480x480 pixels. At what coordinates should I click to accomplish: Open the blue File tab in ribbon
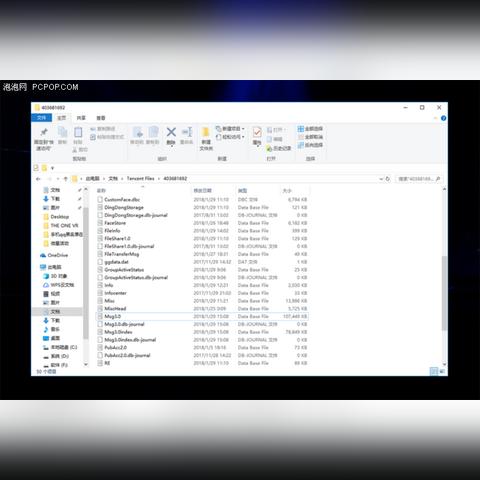pos(41,118)
